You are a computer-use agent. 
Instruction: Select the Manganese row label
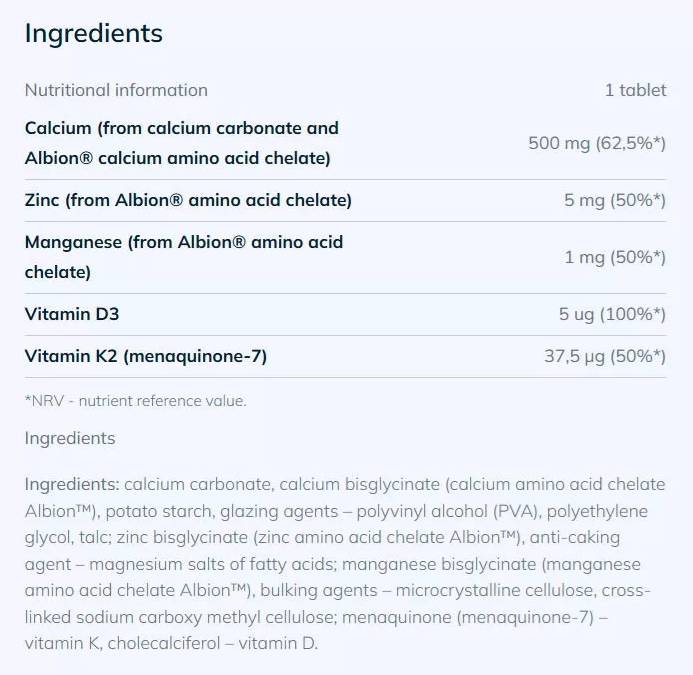point(183,256)
